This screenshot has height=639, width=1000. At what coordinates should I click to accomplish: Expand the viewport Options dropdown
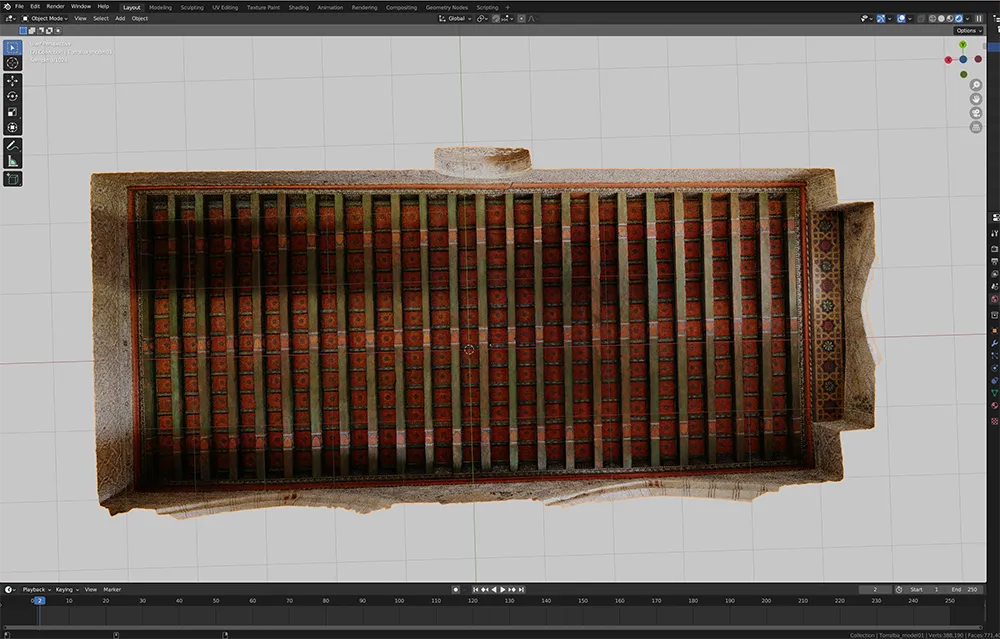(x=968, y=31)
